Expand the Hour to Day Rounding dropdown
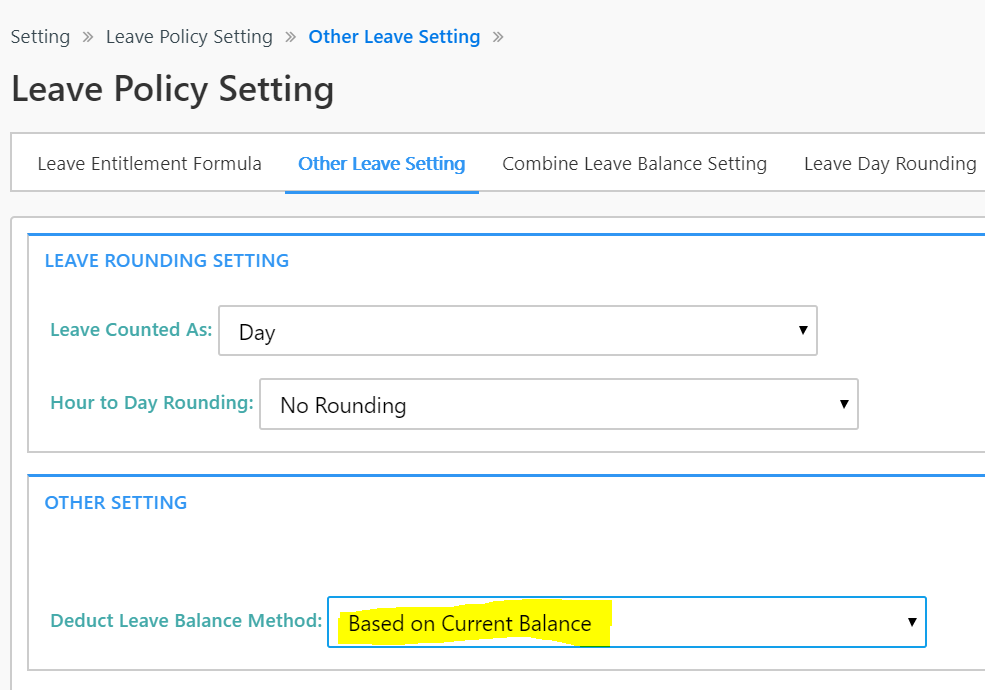 pyautogui.click(x=558, y=404)
